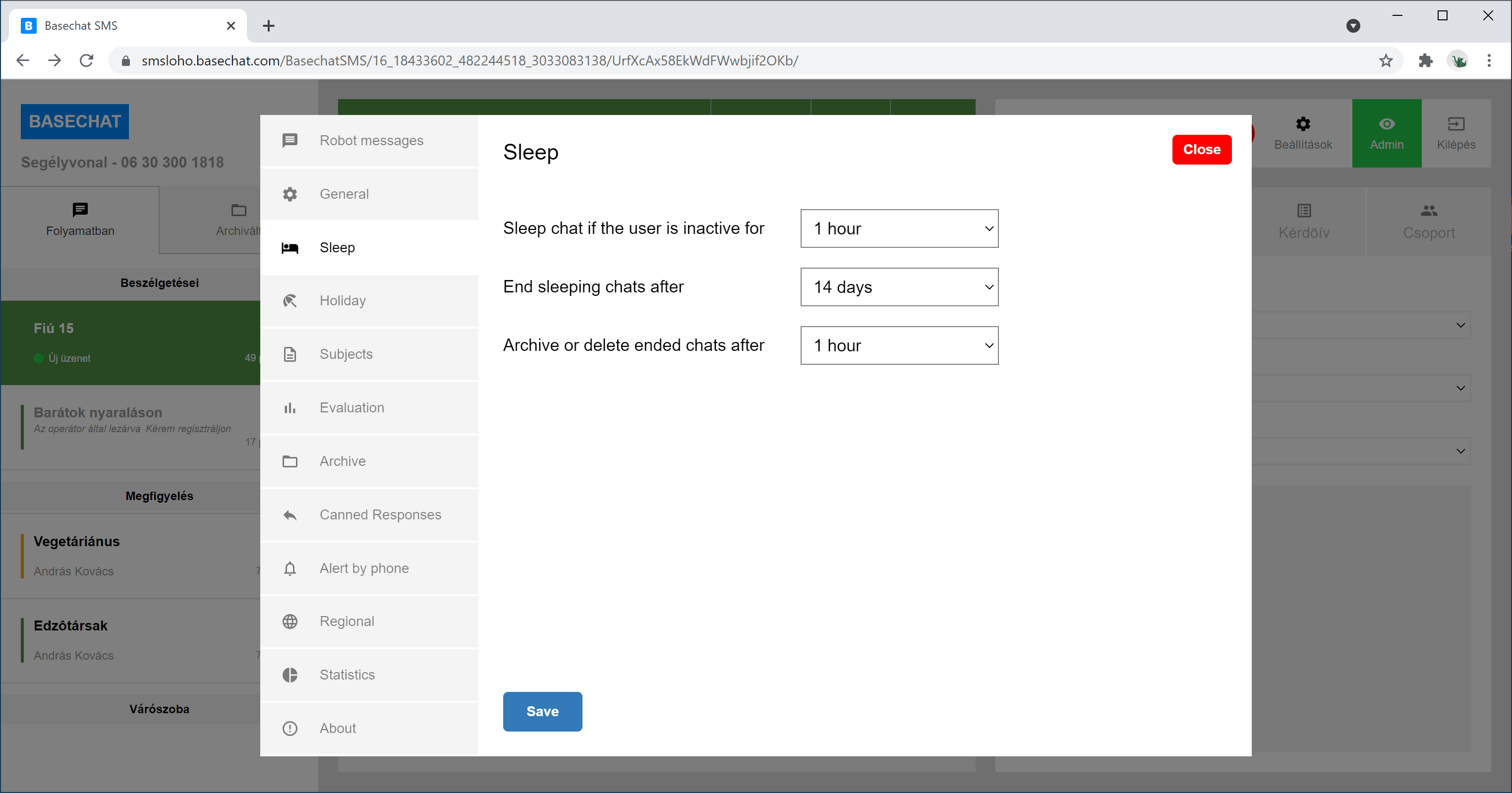Bookmark this page with the star icon

1386,60
